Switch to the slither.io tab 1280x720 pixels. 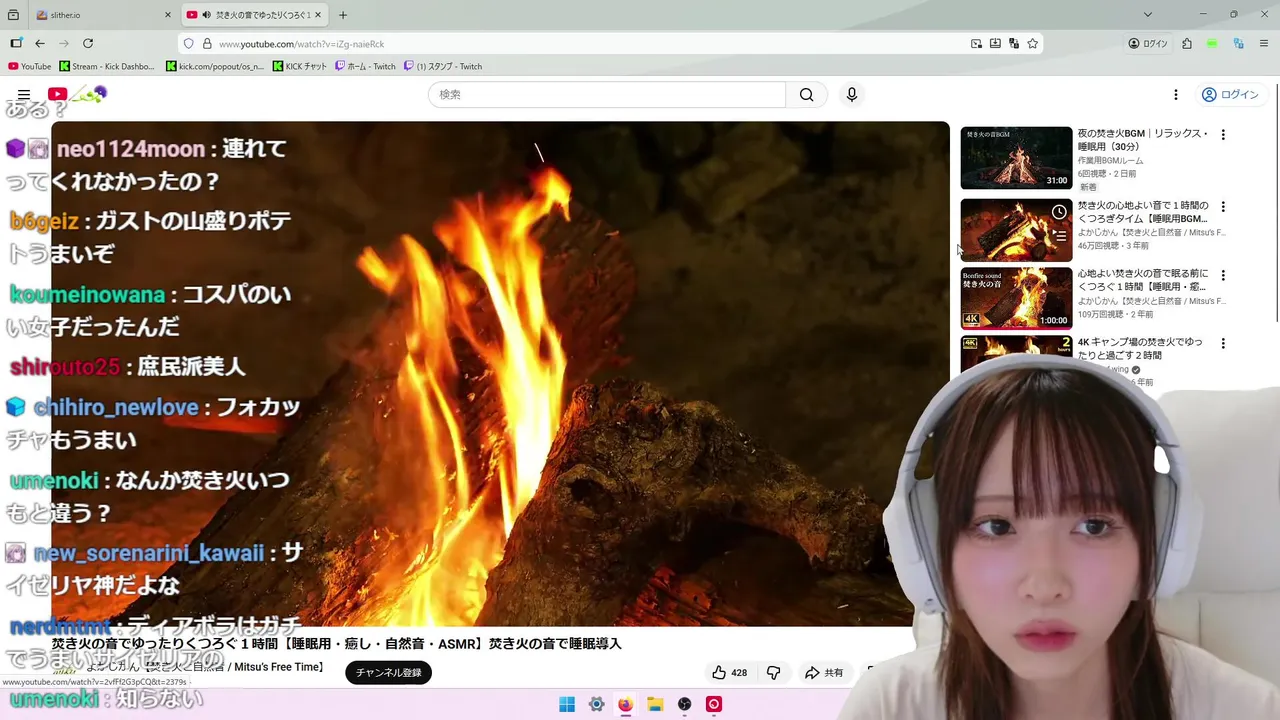click(x=102, y=15)
